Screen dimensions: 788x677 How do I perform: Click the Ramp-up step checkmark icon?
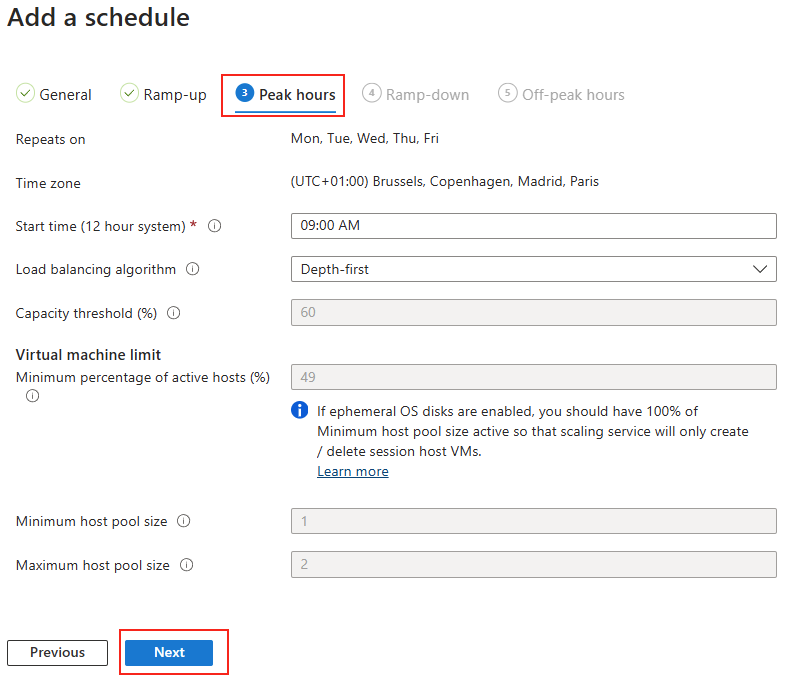(x=129, y=93)
